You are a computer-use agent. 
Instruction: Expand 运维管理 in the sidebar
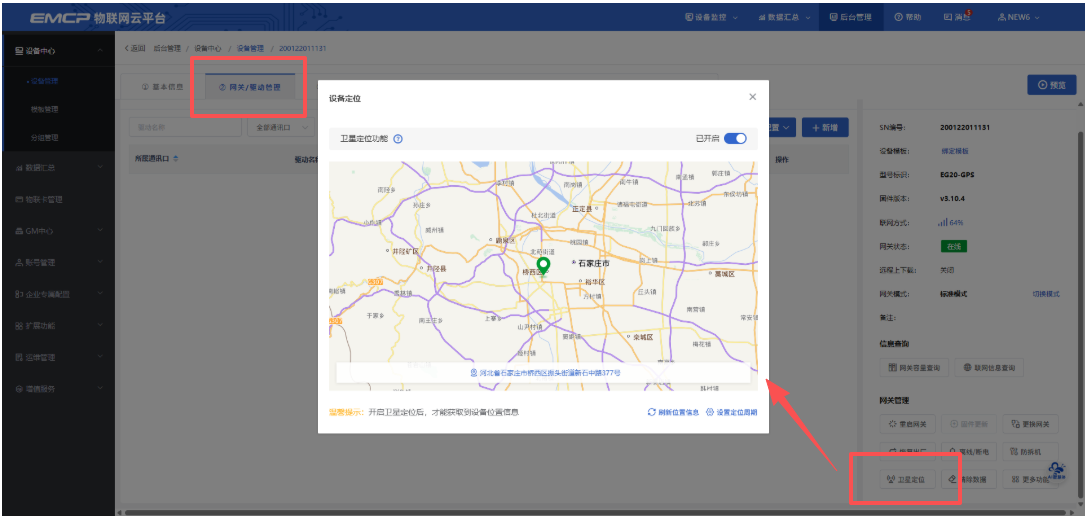coord(58,357)
